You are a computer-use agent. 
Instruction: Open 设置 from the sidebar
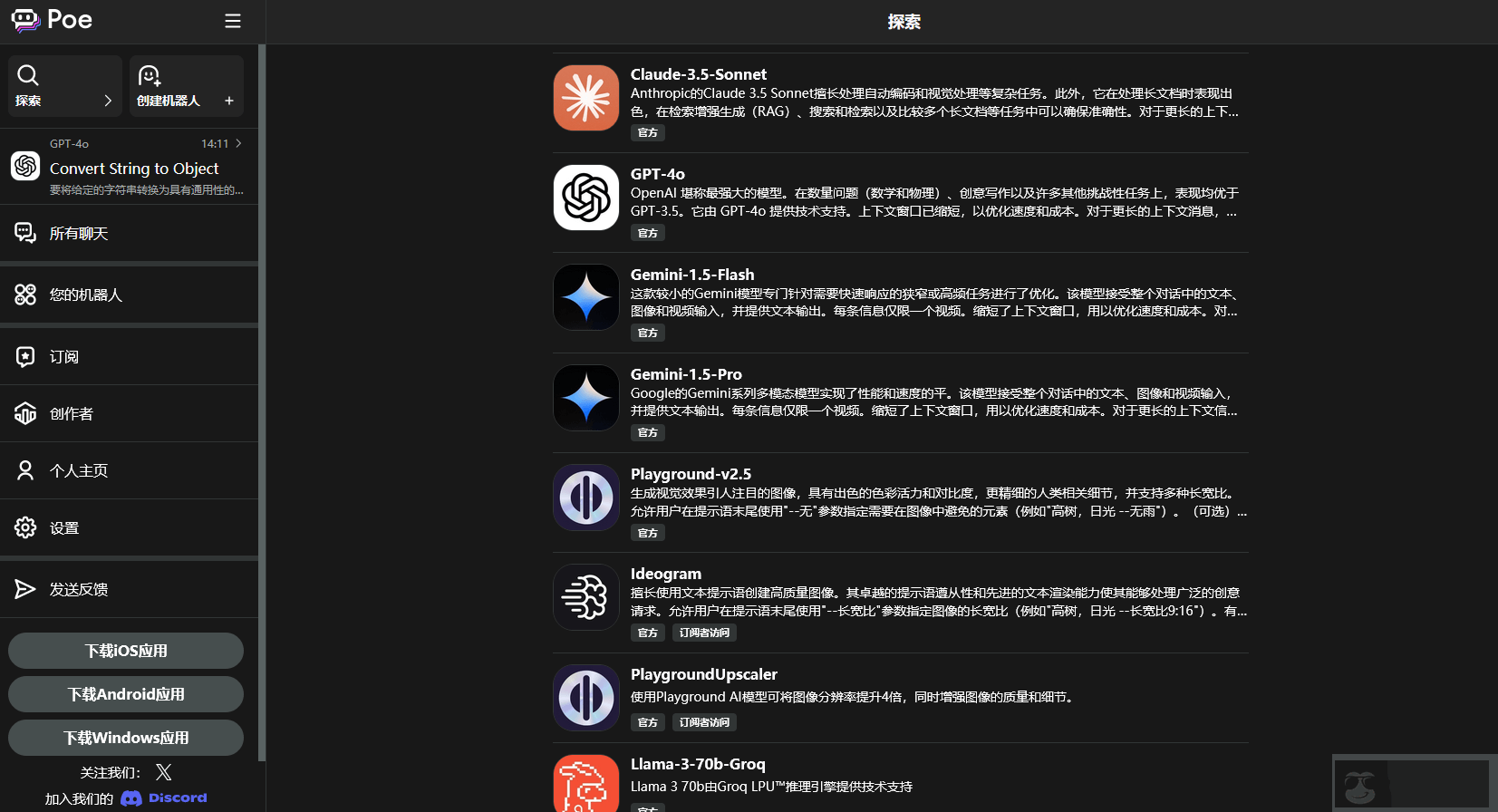coord(64,528)
